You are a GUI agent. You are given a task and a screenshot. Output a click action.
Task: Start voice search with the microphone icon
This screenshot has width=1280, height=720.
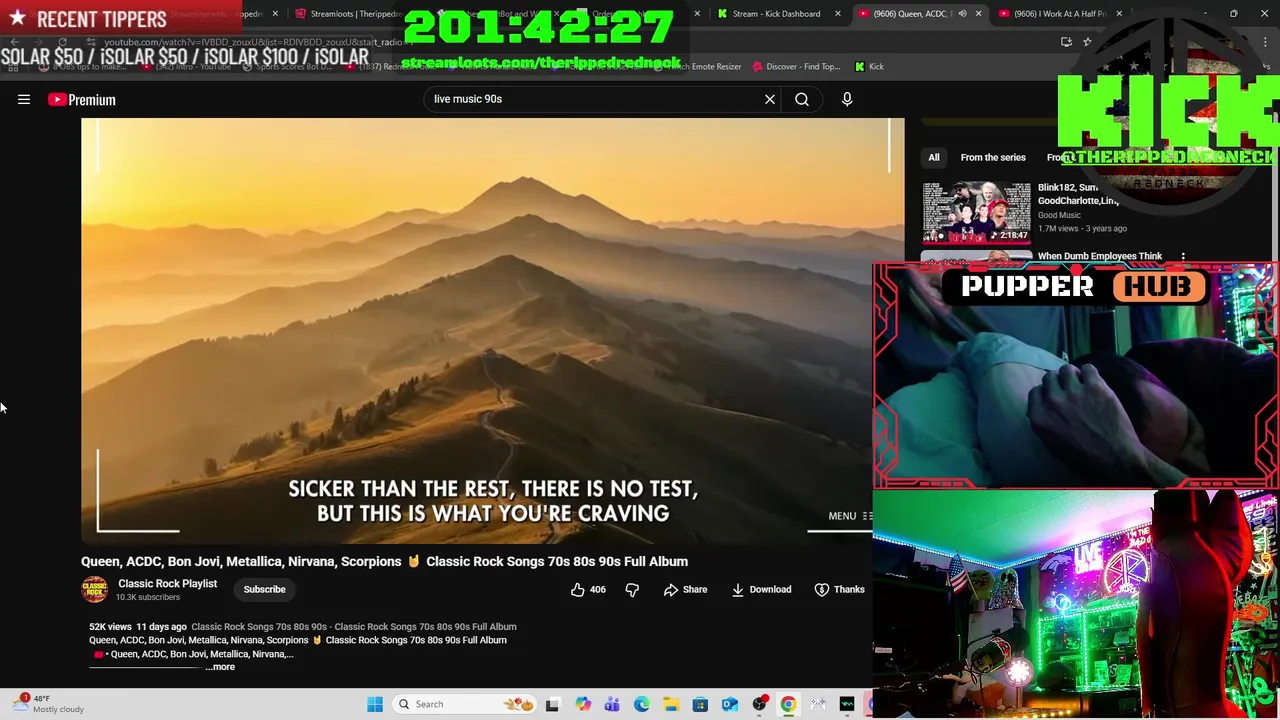847,99
